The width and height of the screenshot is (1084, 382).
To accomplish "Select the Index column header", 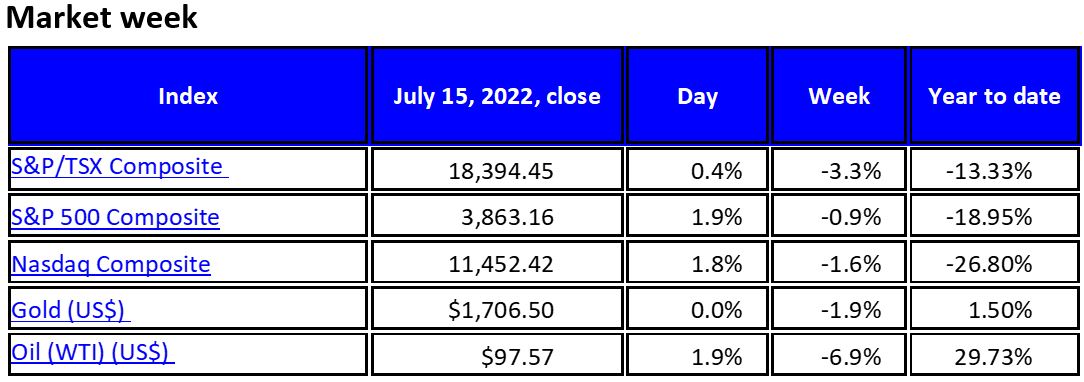I will click(188, 96).
